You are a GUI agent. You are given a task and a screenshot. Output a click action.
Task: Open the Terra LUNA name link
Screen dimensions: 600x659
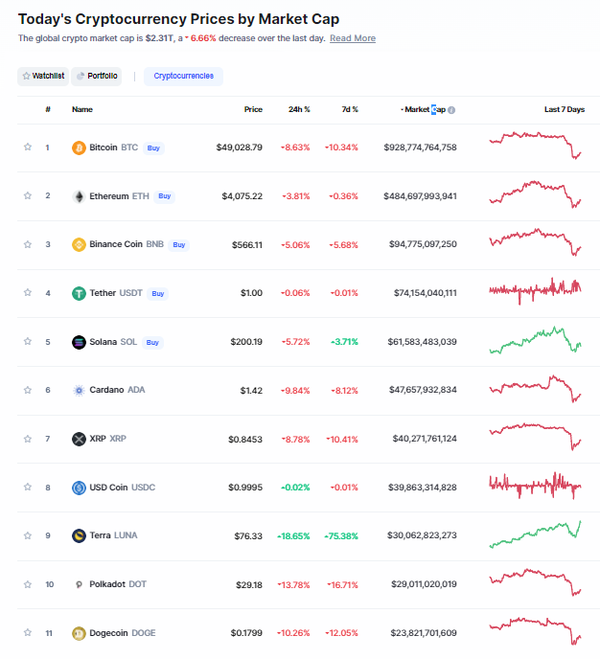(113, 535)
